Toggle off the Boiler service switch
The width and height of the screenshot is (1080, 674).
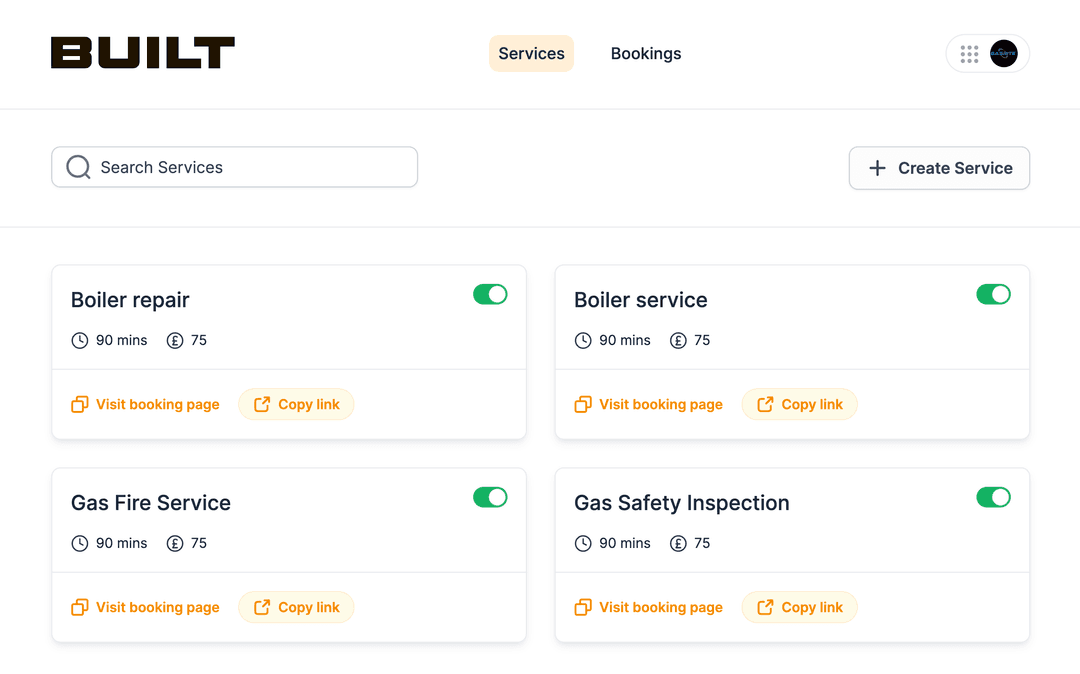(x=993, y=294)
